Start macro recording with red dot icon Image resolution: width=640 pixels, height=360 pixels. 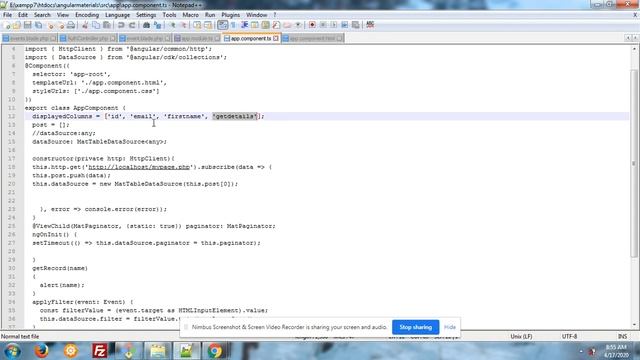(312, 25)
